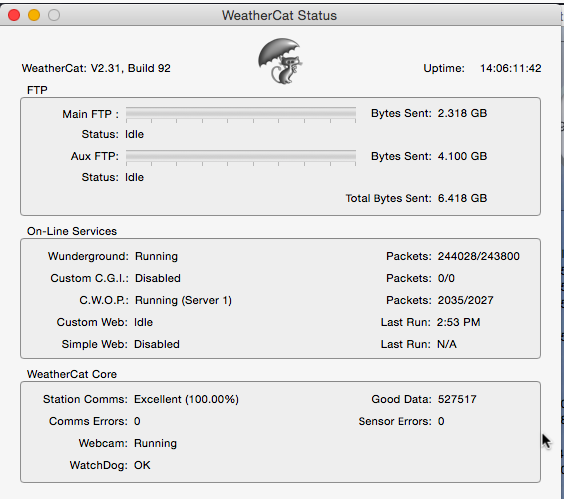The width and height of the screenshot is (564, 499).
Task: Click the WeatherCat umbrella cat logo
Action: (280, 61)
